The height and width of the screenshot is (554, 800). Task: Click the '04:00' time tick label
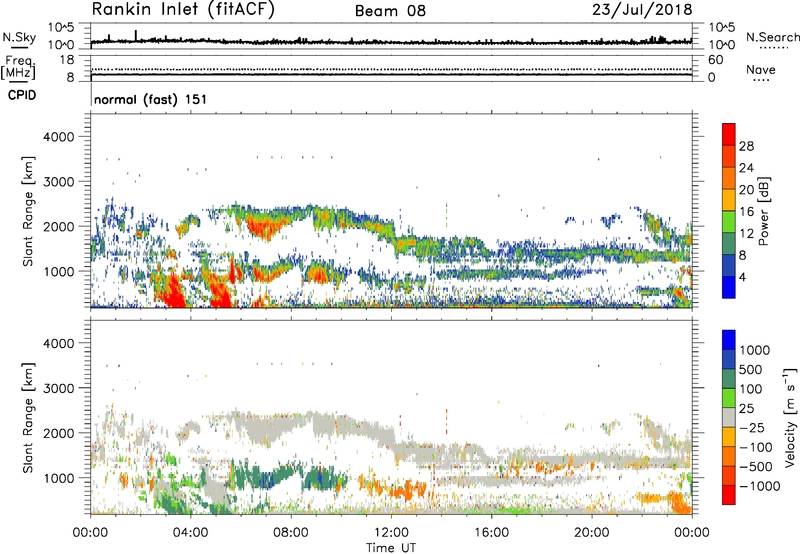tap(190, 533)
